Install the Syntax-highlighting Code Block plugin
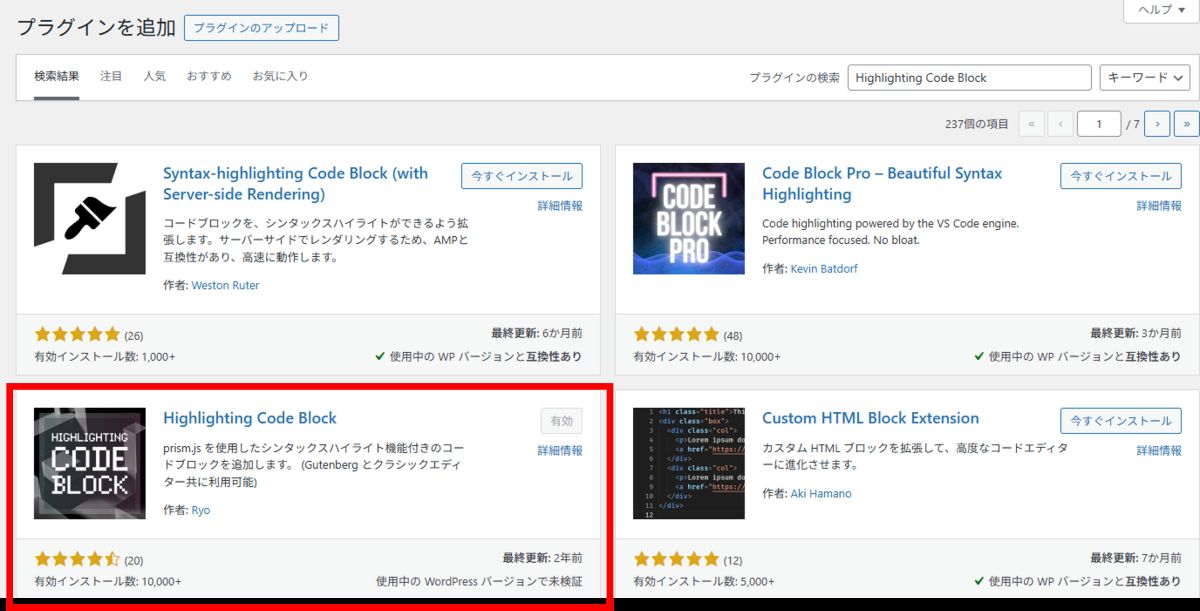 click(x=521, y=176)
